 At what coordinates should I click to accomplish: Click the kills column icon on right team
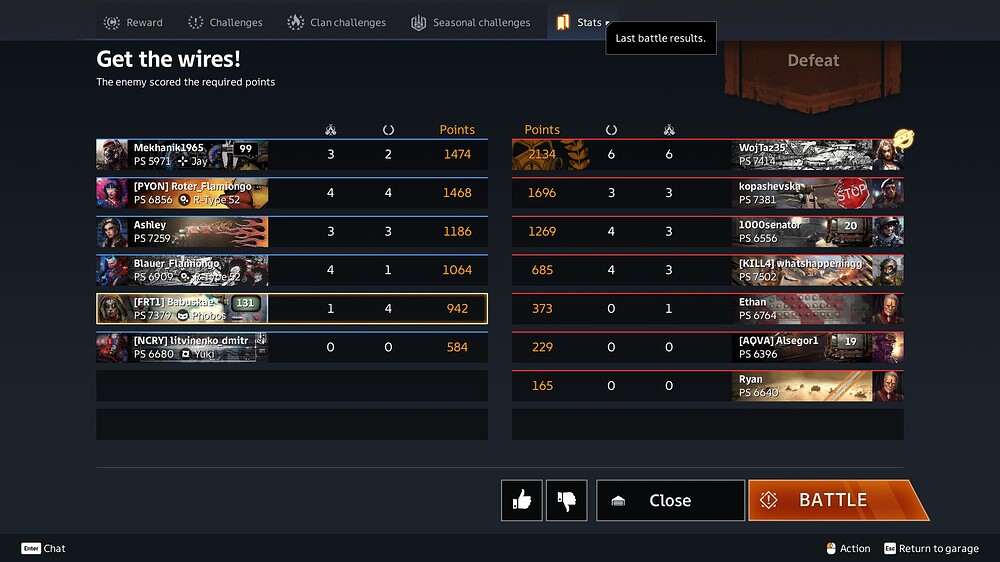coord(669,129)
